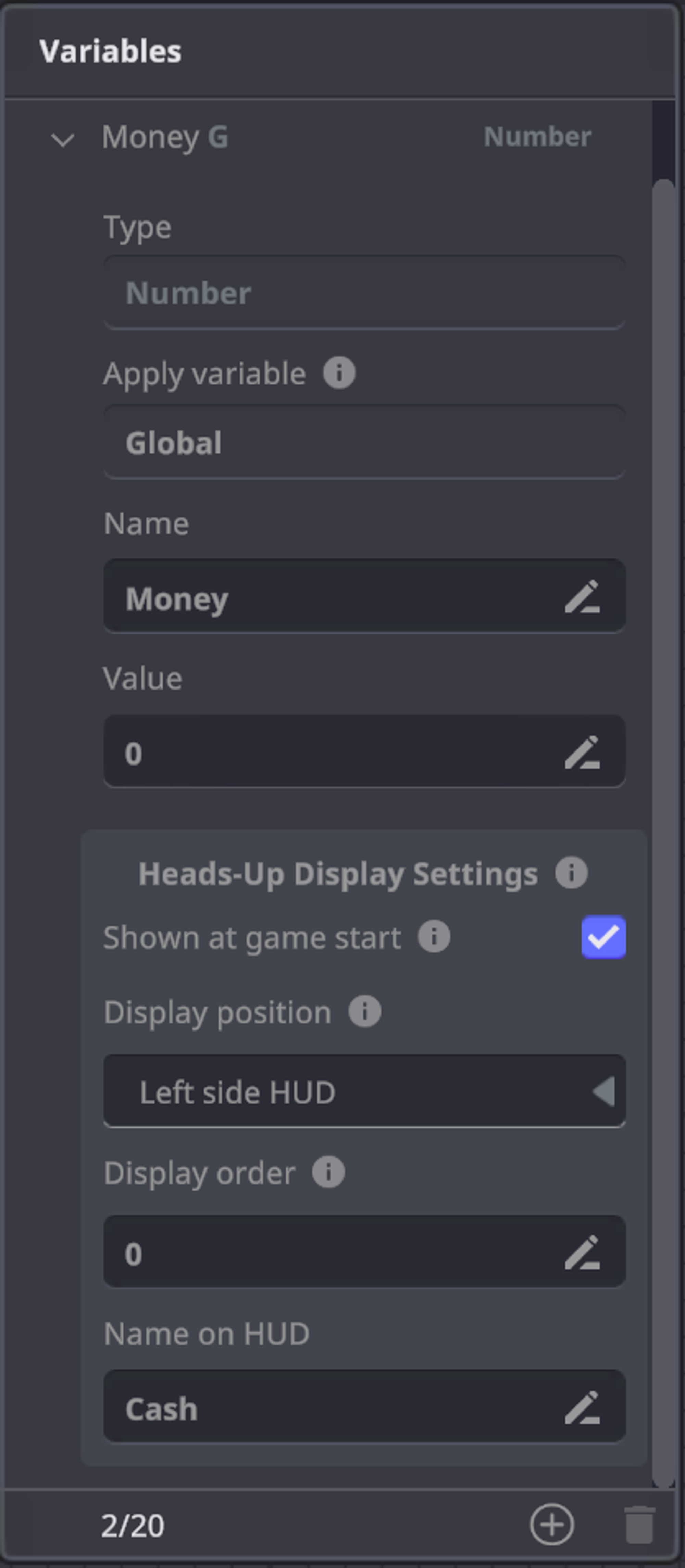Image resolution: width=685 pixels, height=1568 pixels.
Task: Click the pencil icon in Display order field
Action: [582, 1253]
